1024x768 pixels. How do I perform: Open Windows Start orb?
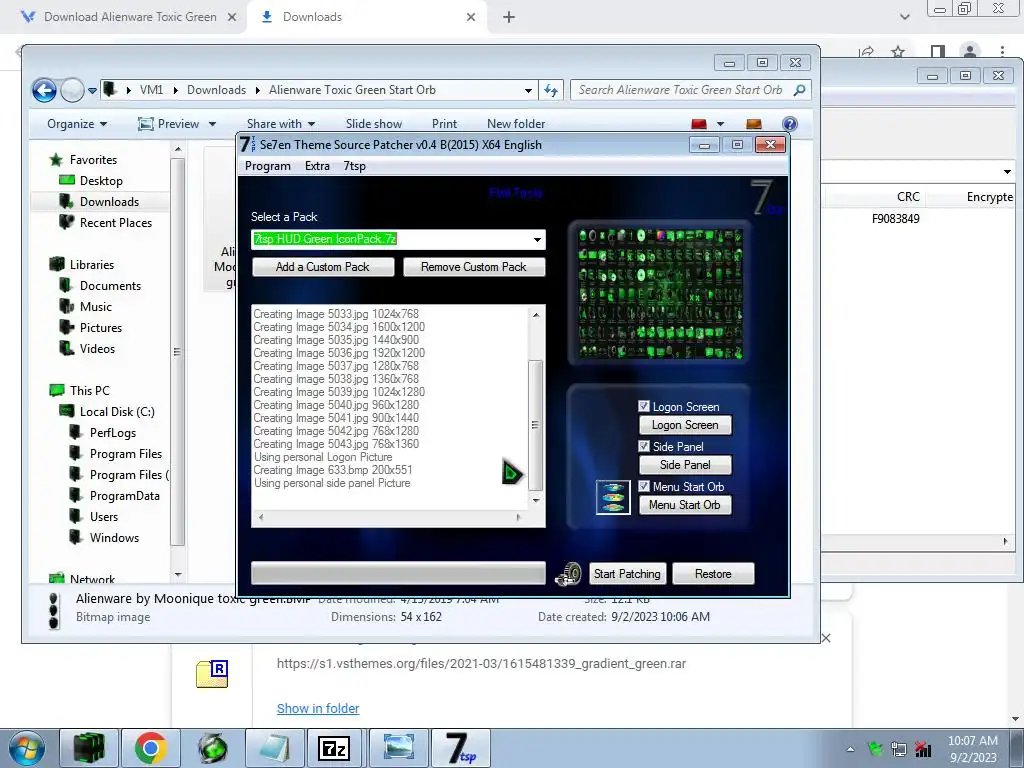(x=25, y=748)
